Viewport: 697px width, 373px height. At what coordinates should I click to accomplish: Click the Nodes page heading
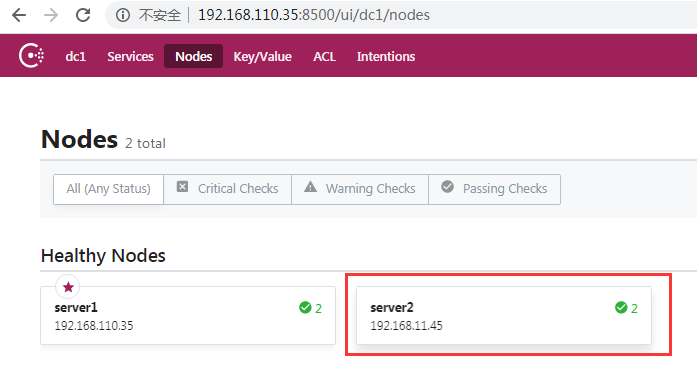pyautogui.click(x=80, y=139)
